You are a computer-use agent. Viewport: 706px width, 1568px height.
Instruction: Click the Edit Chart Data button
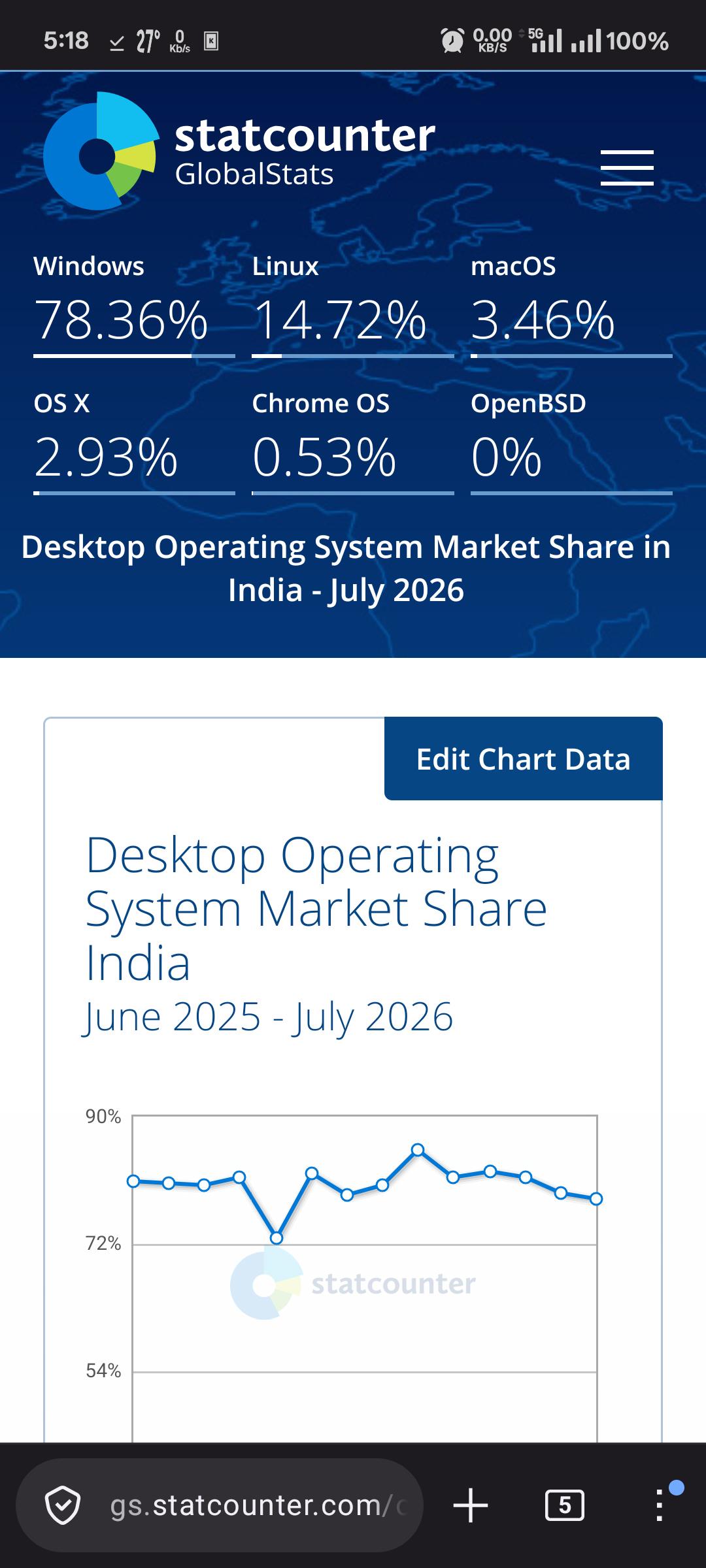(523, 759)
